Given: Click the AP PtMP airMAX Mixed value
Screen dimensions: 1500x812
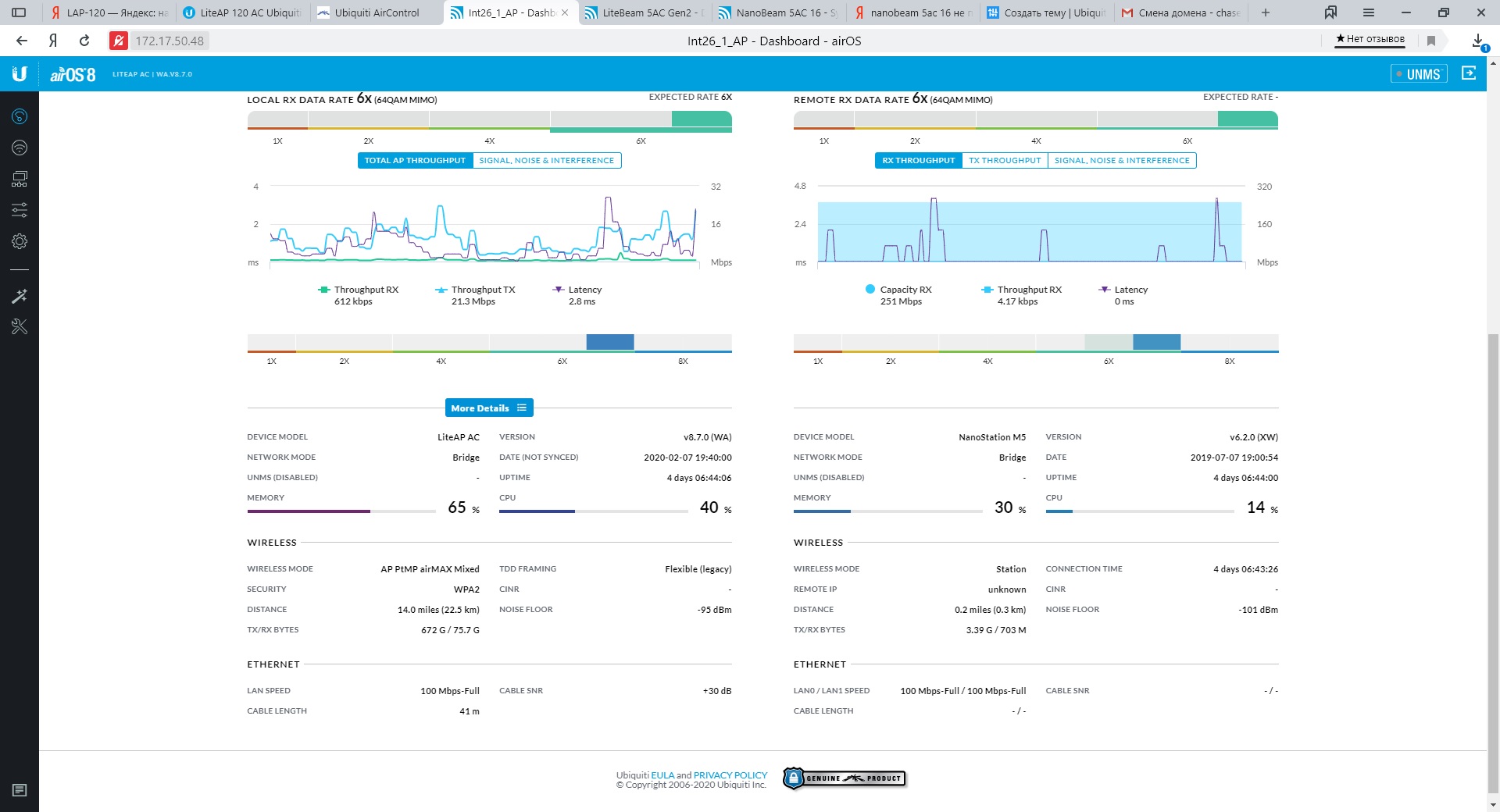Looking at the screenshot, I should 430,569.
